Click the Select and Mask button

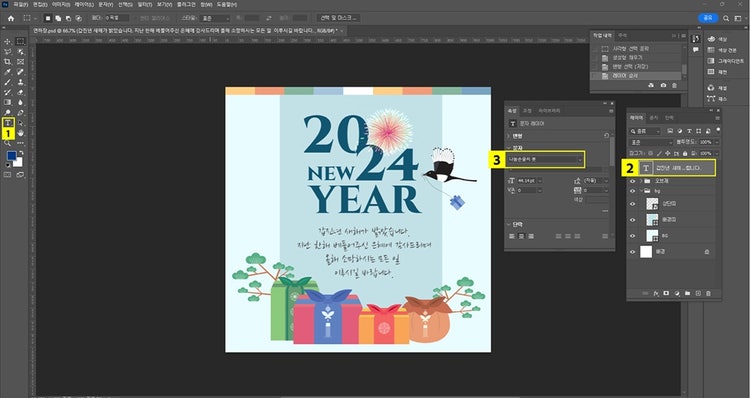click(x=338, y=18)
